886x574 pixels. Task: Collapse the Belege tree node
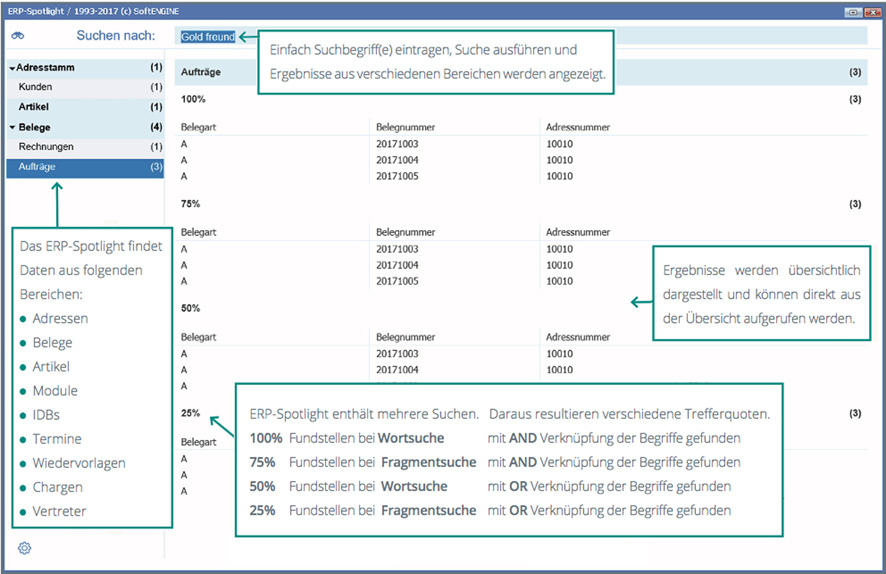click(12, 128)
